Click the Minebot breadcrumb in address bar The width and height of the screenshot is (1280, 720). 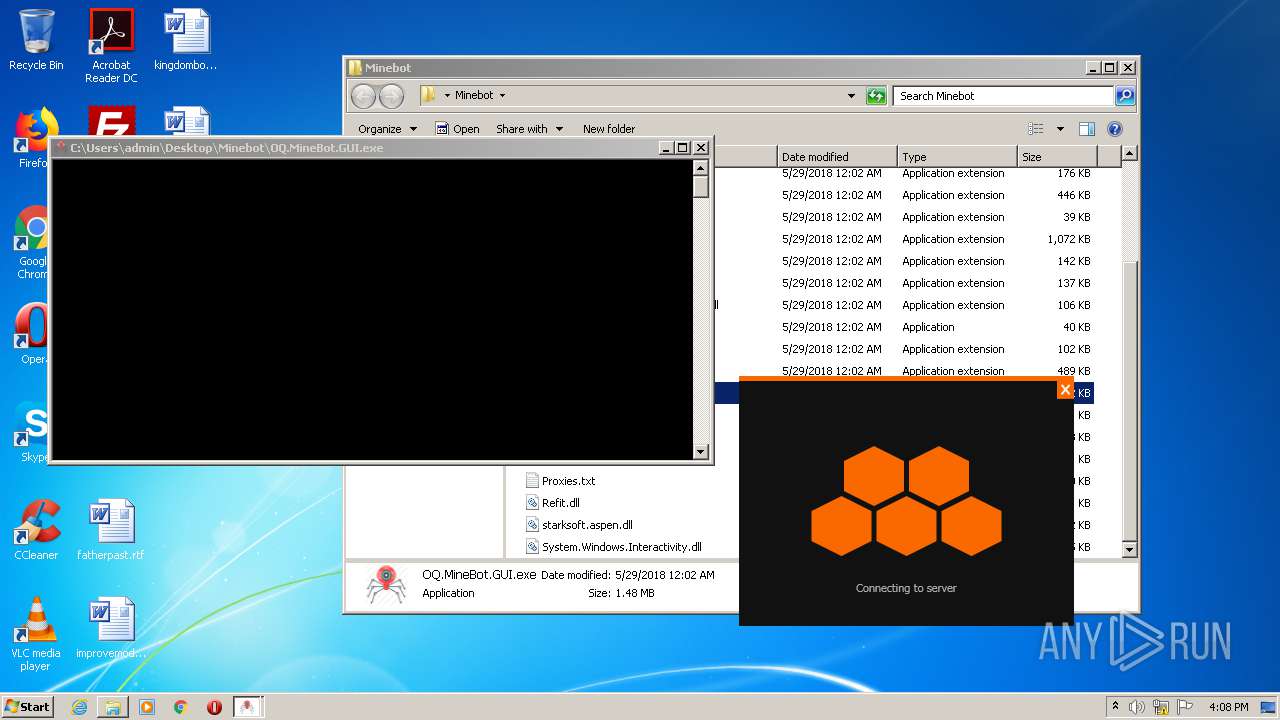coord(474,96)
